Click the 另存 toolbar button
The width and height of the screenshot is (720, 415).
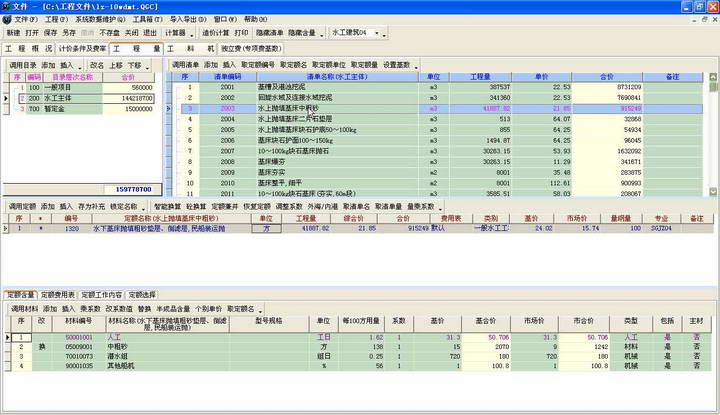click(69, 33)
